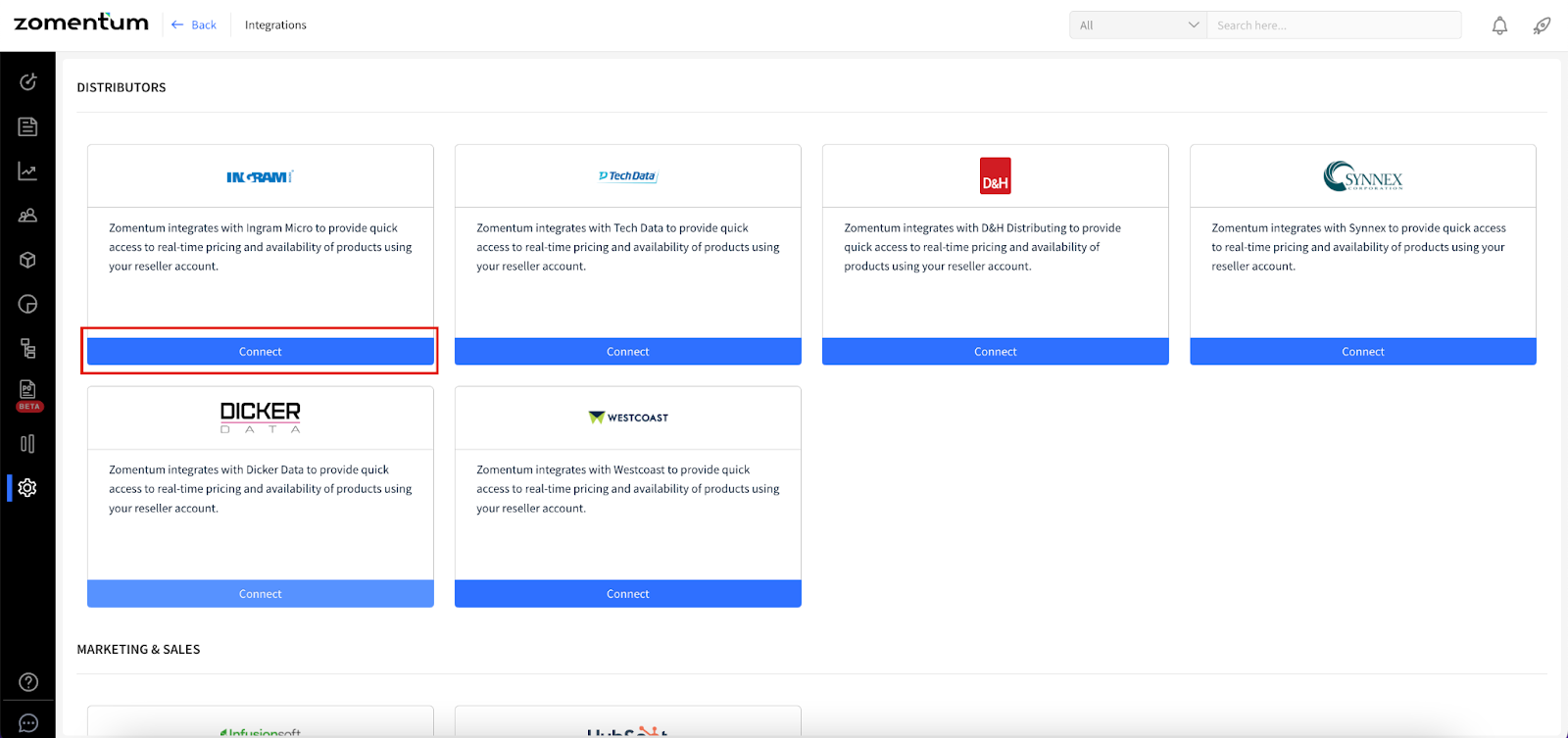Open notifications bell icon

point(1499,25)
